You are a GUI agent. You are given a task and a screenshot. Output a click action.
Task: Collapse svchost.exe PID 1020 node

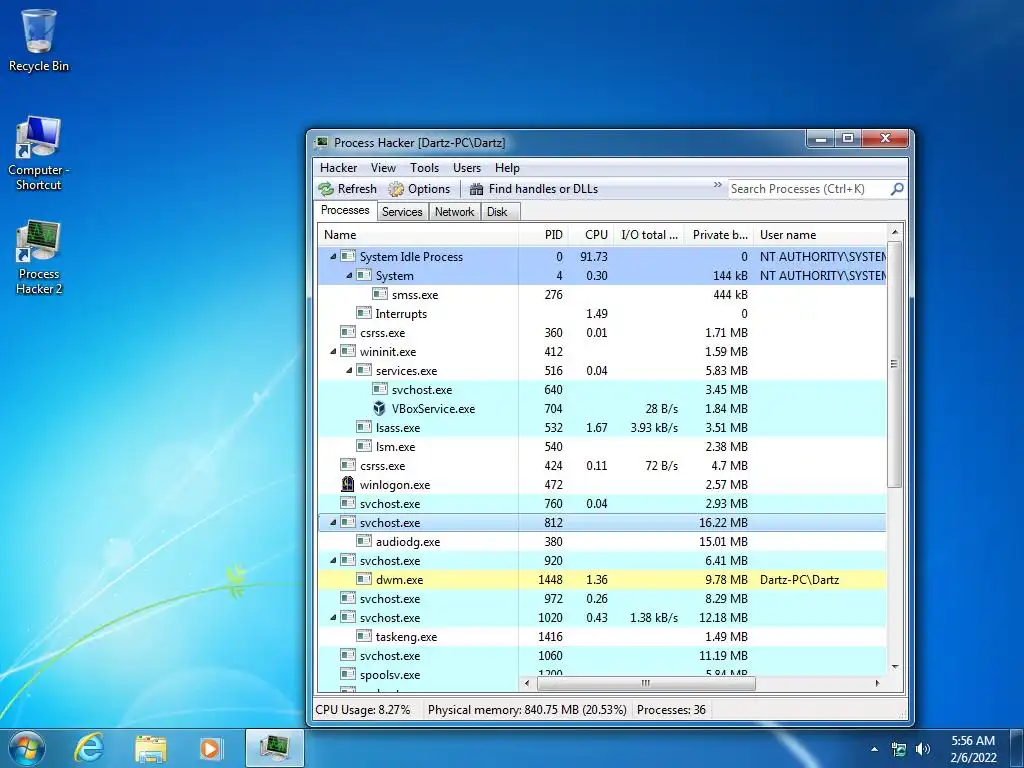[333, 618]
